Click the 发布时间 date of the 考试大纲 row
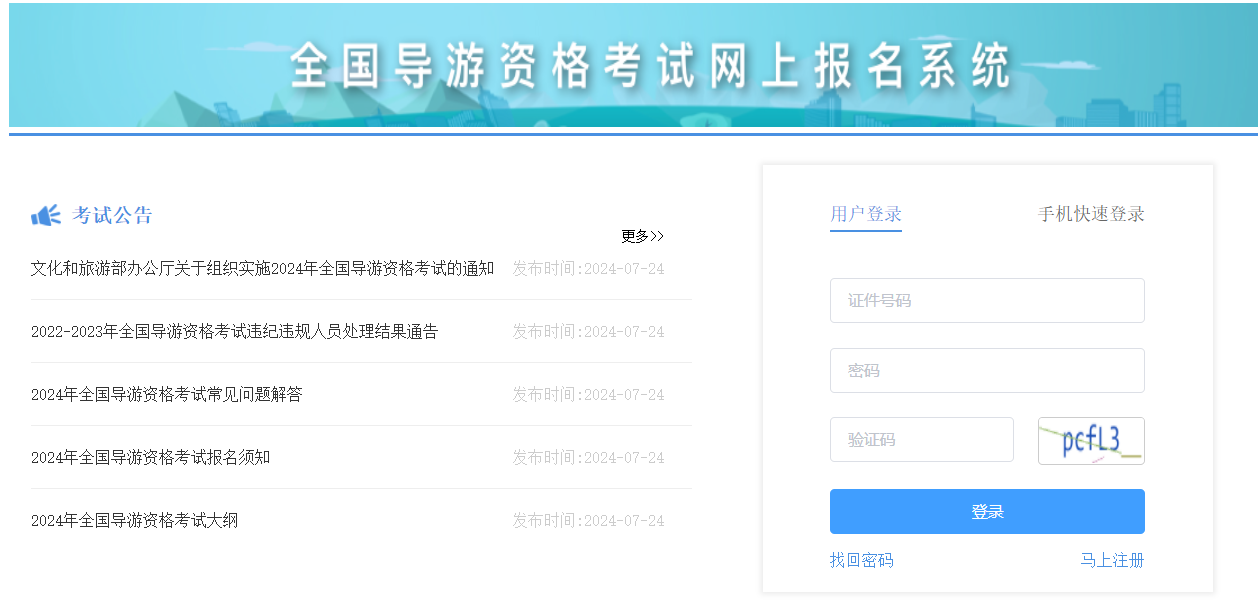 coord(588,521)
